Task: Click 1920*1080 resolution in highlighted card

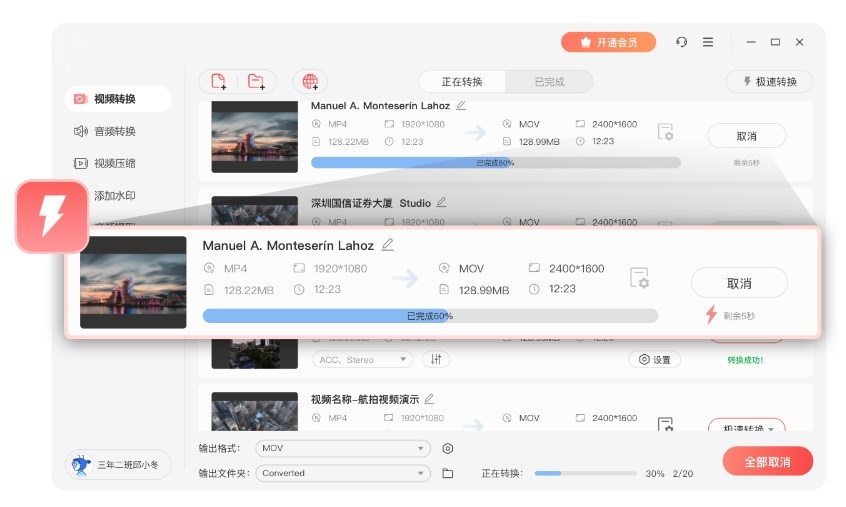Action: coord(340,268)
